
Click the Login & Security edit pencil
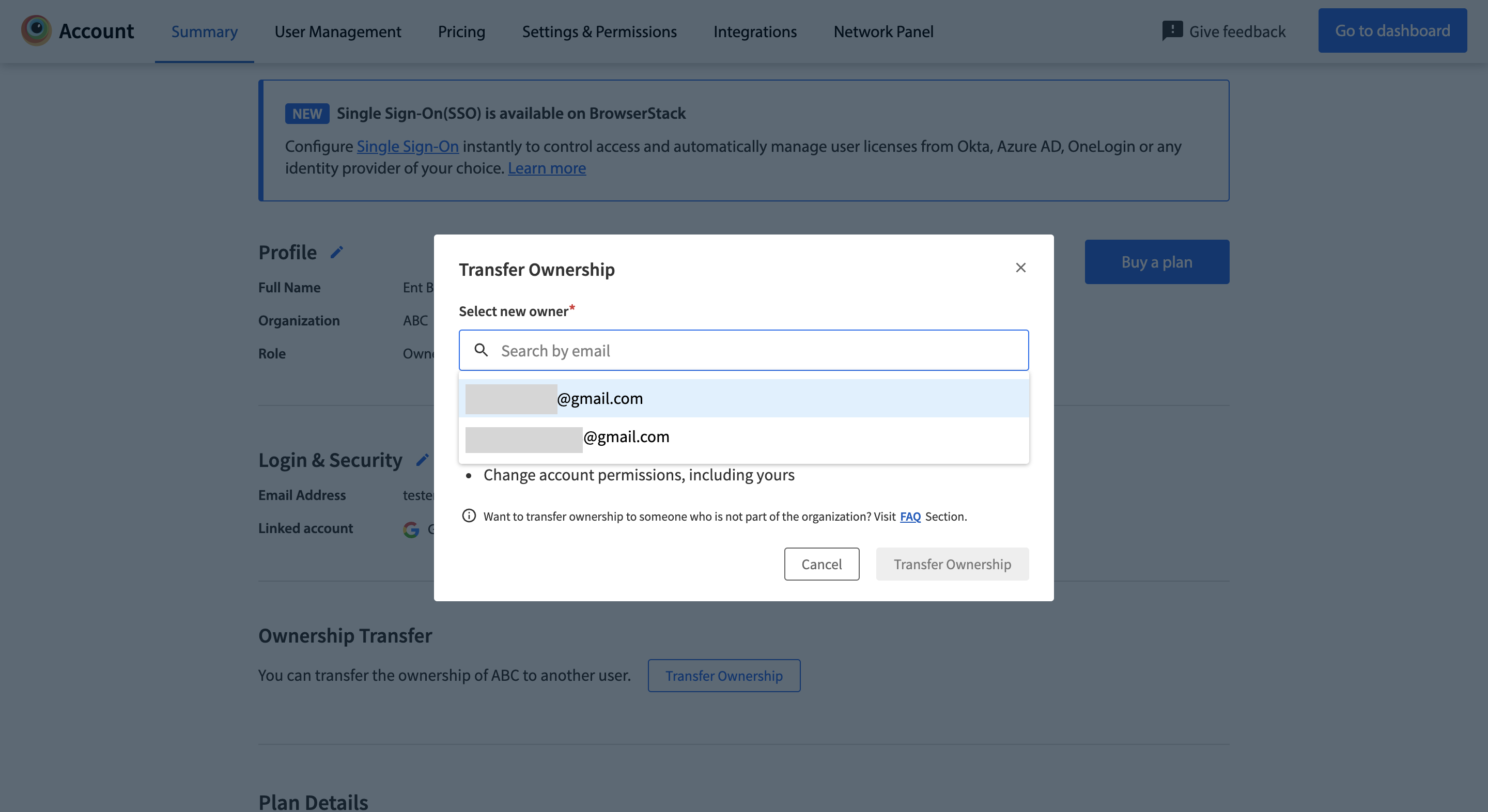point(422,460)
